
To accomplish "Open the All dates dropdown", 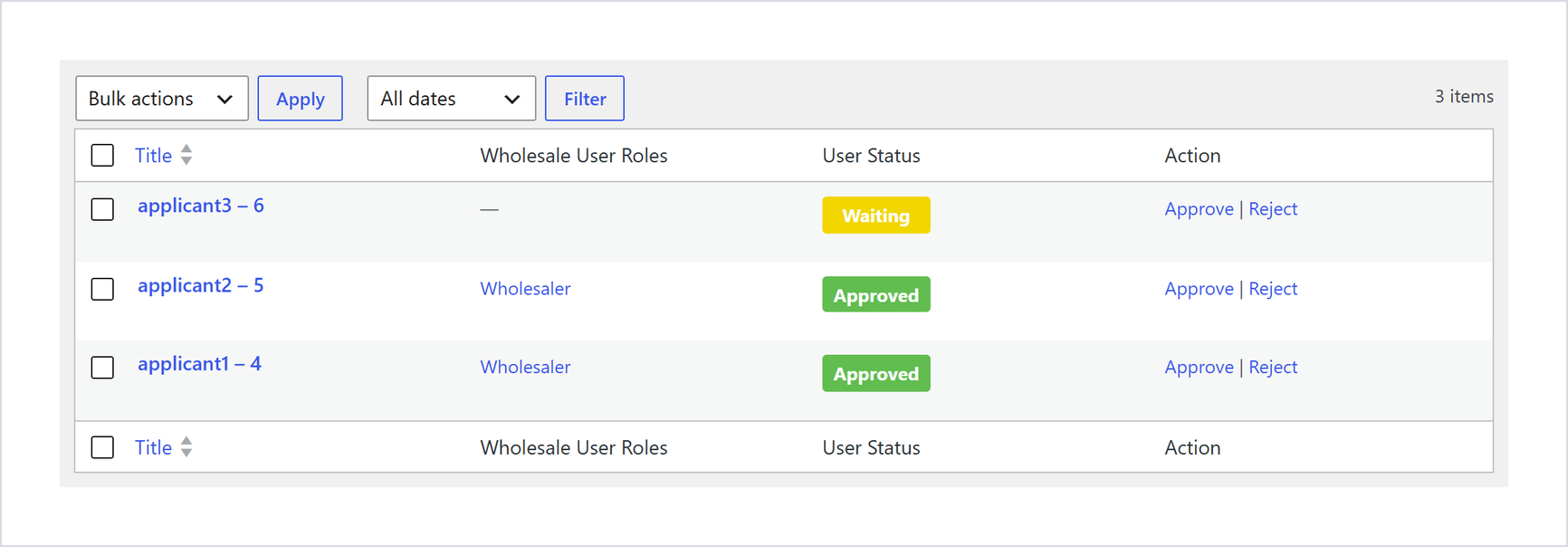I will pos(452,99).
